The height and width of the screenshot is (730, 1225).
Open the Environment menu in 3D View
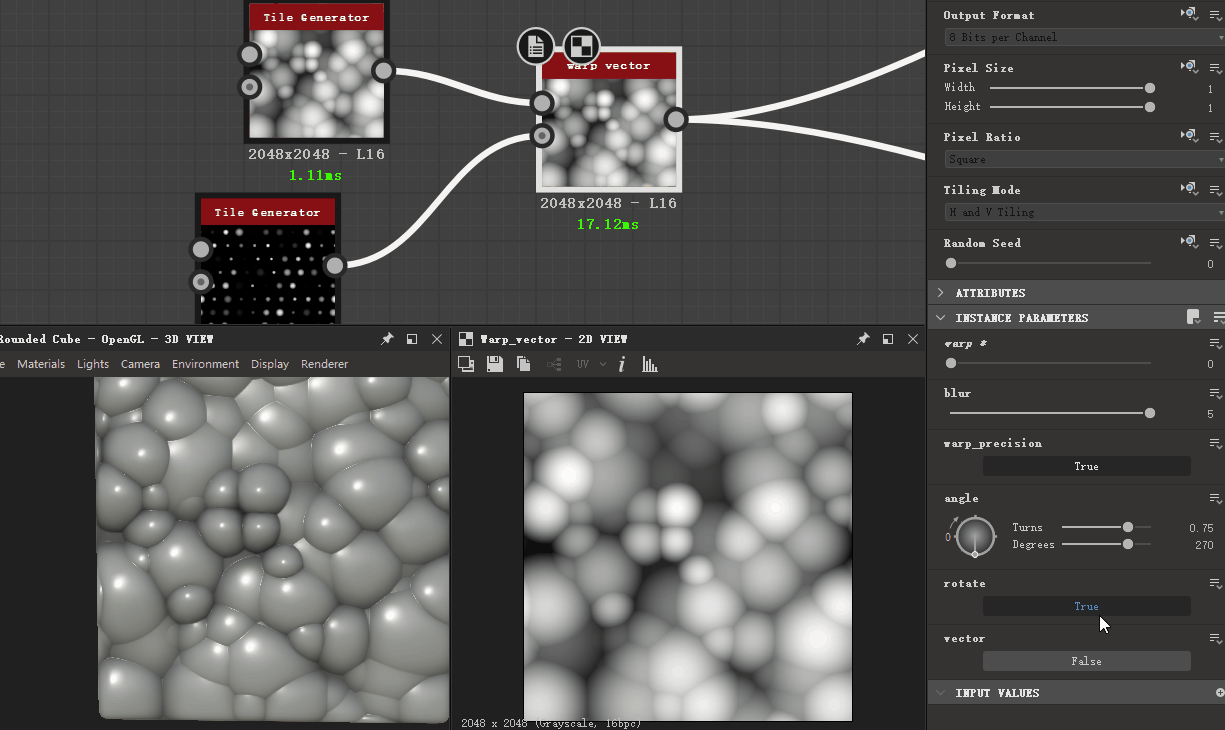click(x=205, y=364)
